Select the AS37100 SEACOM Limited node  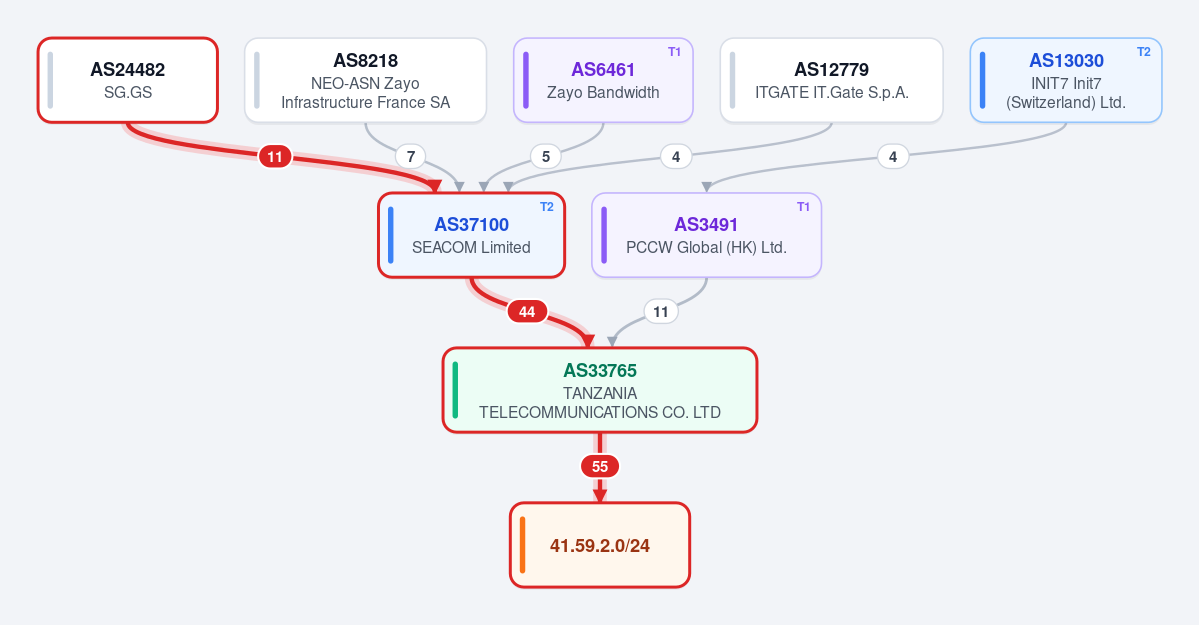pyautogui.click(x=472, y=235)
